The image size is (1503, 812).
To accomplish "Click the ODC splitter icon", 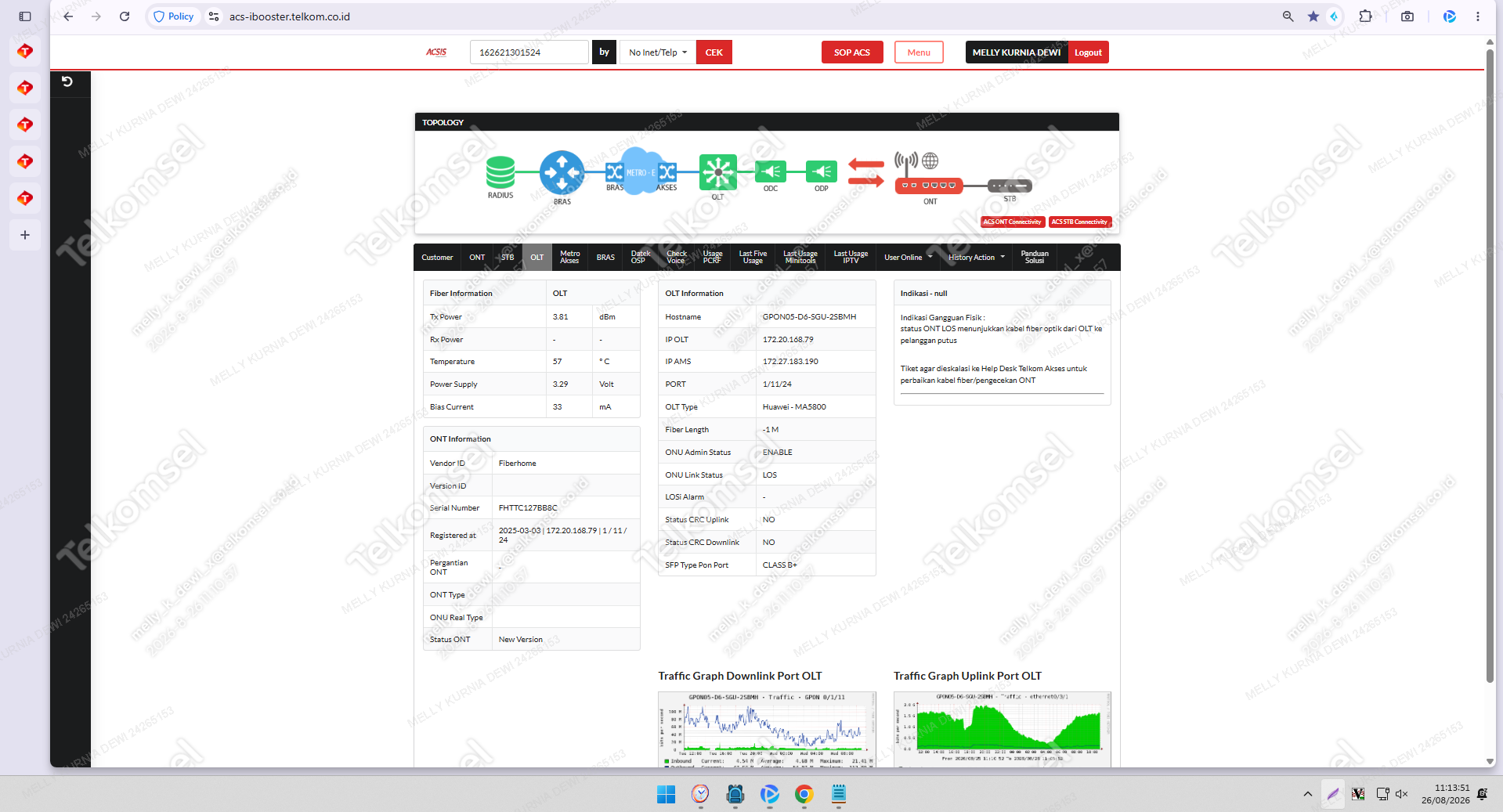I will click(x=771, y=171).
